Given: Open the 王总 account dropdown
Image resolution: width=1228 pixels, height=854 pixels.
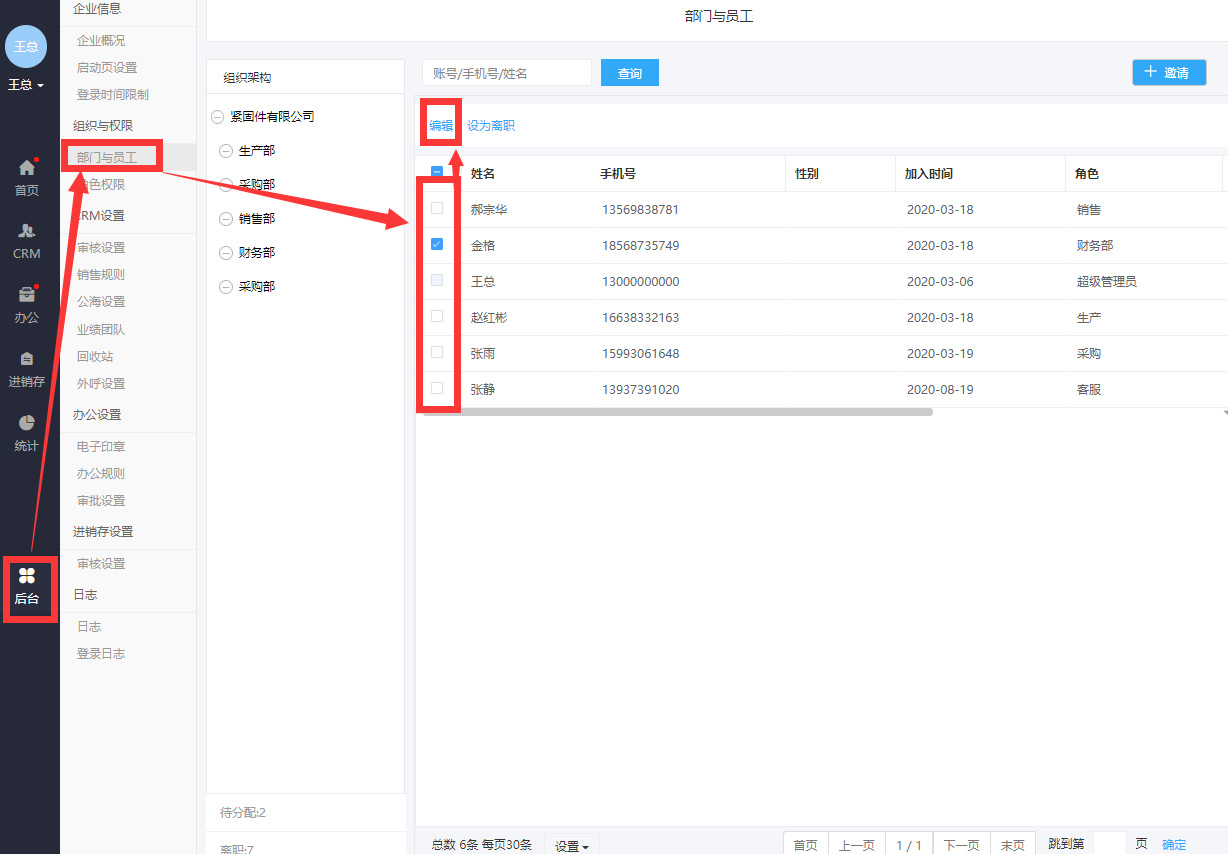Looking at the screenshot, I should pos(26,85).
